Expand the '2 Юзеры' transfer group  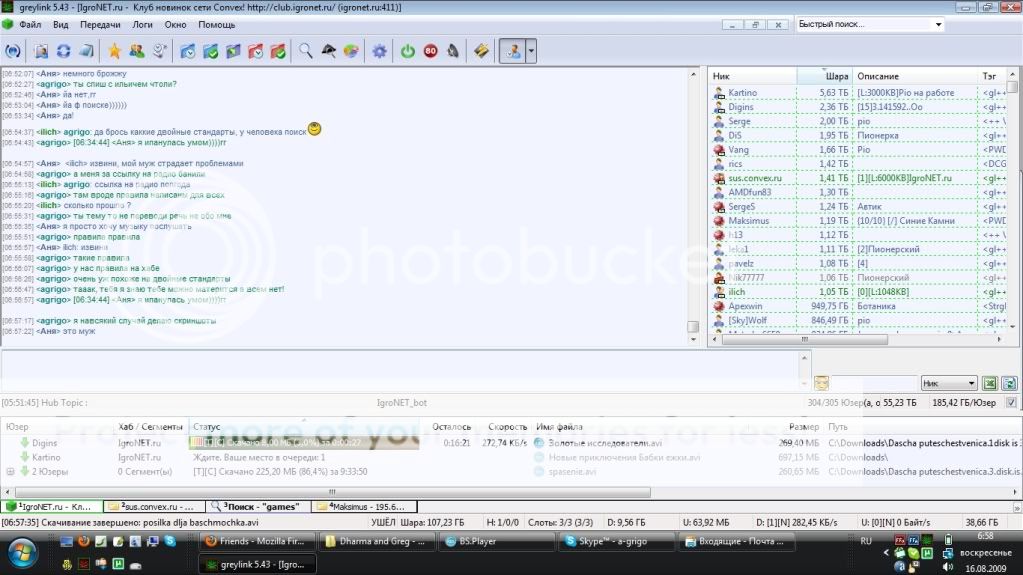coord(11,471)
